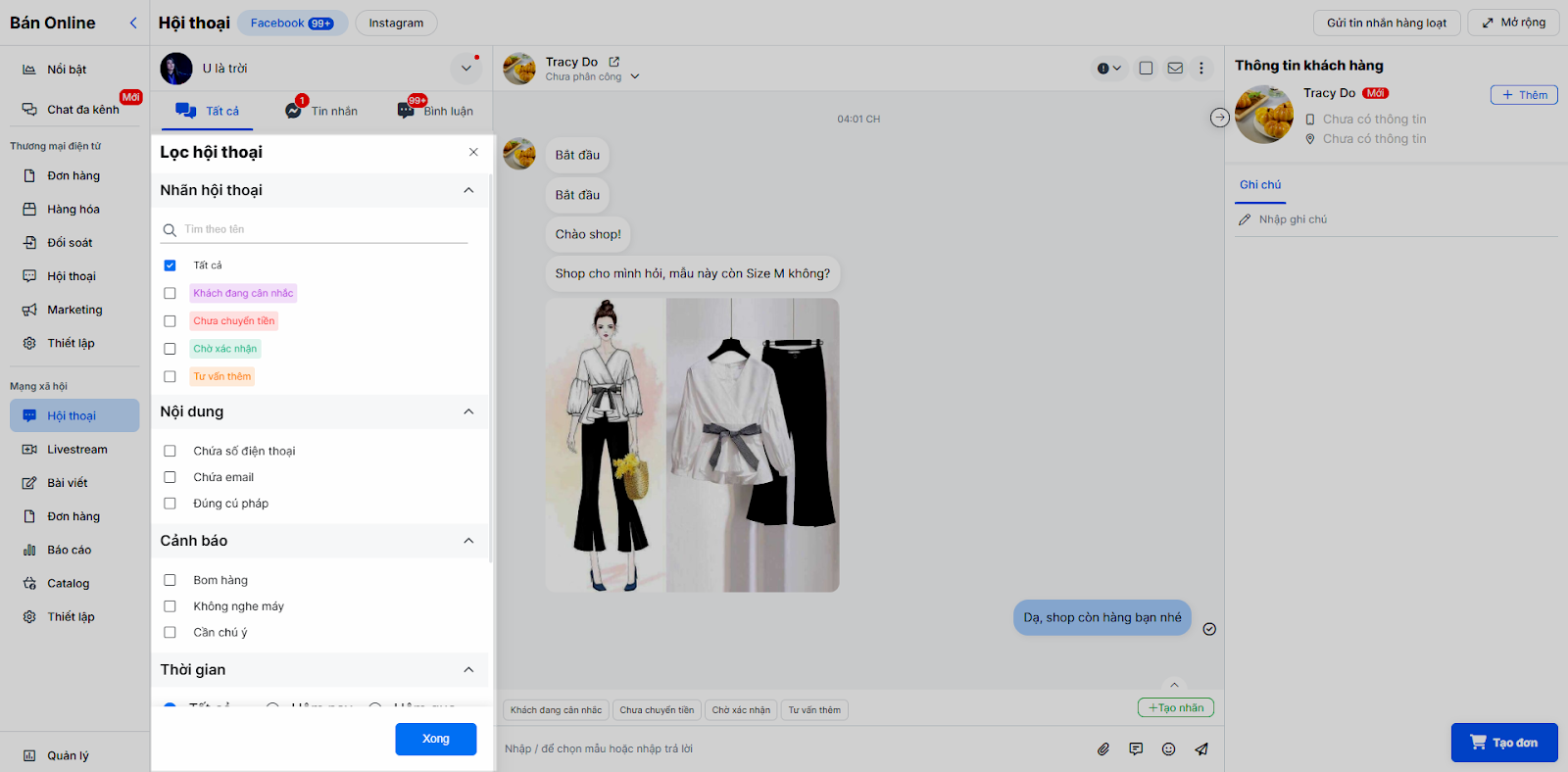Check the Khách đang cân nhắc filter checkbox
Viewport: 1568px width, 772px height.
170,293
